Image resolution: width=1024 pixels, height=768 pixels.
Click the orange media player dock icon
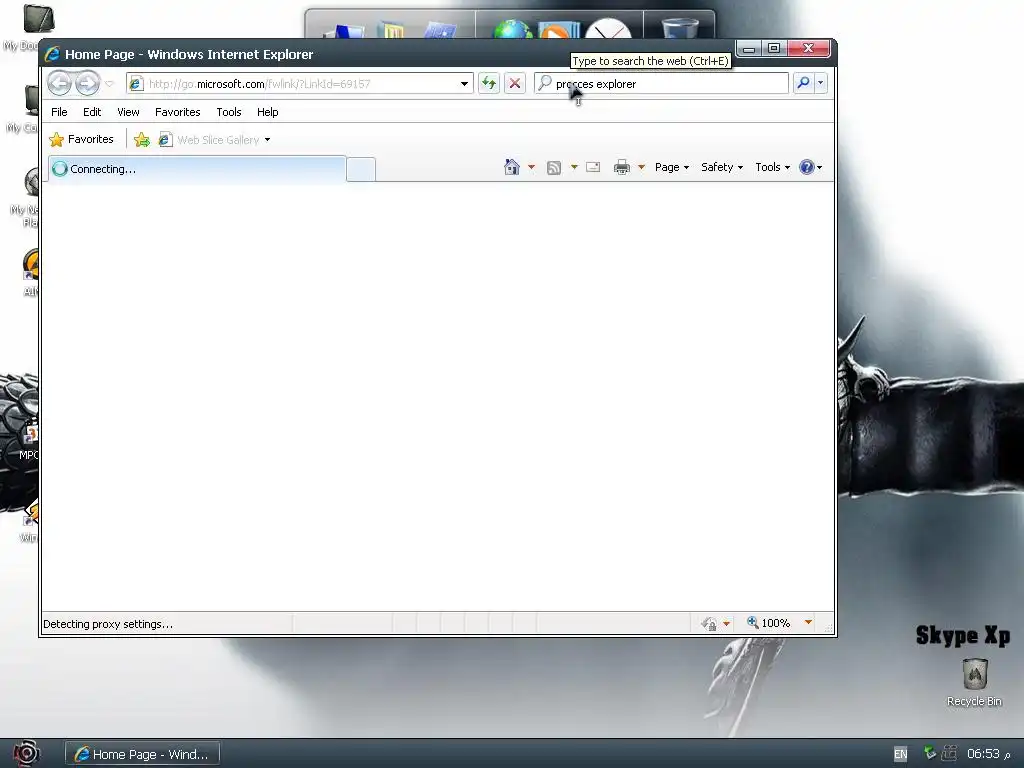coord(558,31)
